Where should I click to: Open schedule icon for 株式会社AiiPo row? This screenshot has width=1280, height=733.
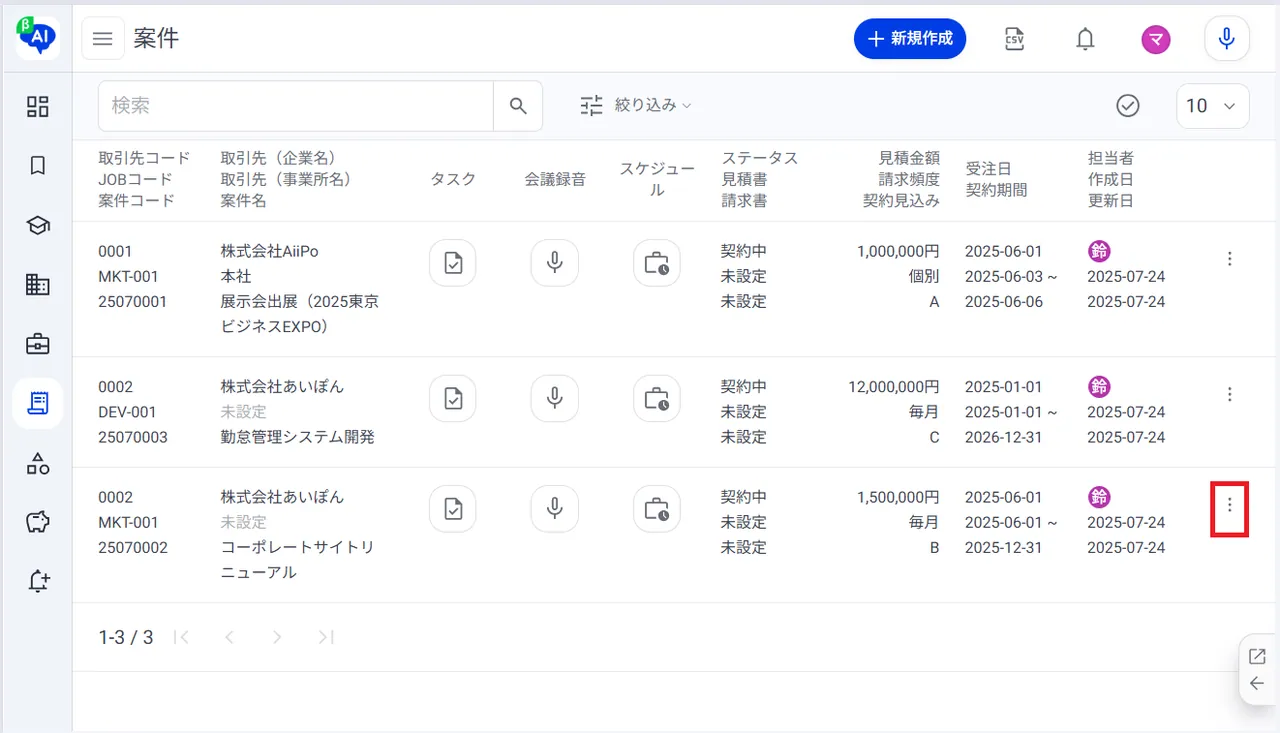click(657, 263)
